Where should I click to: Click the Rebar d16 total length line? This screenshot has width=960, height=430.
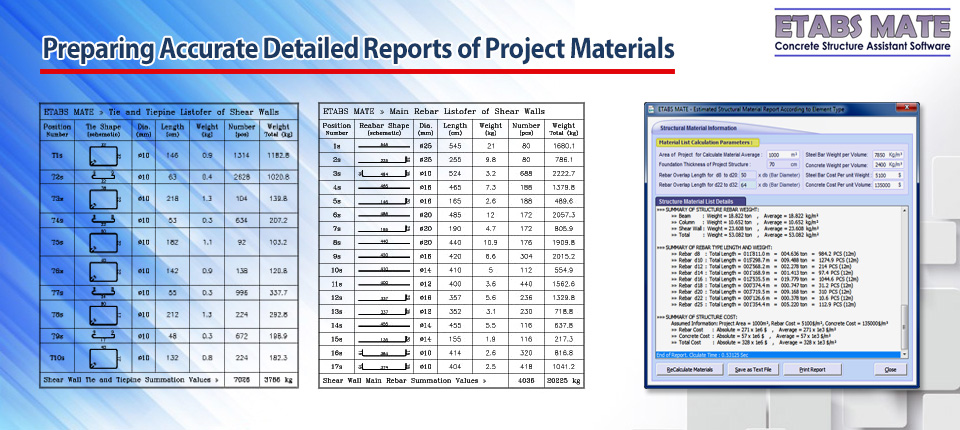click(x=765, y=279)
